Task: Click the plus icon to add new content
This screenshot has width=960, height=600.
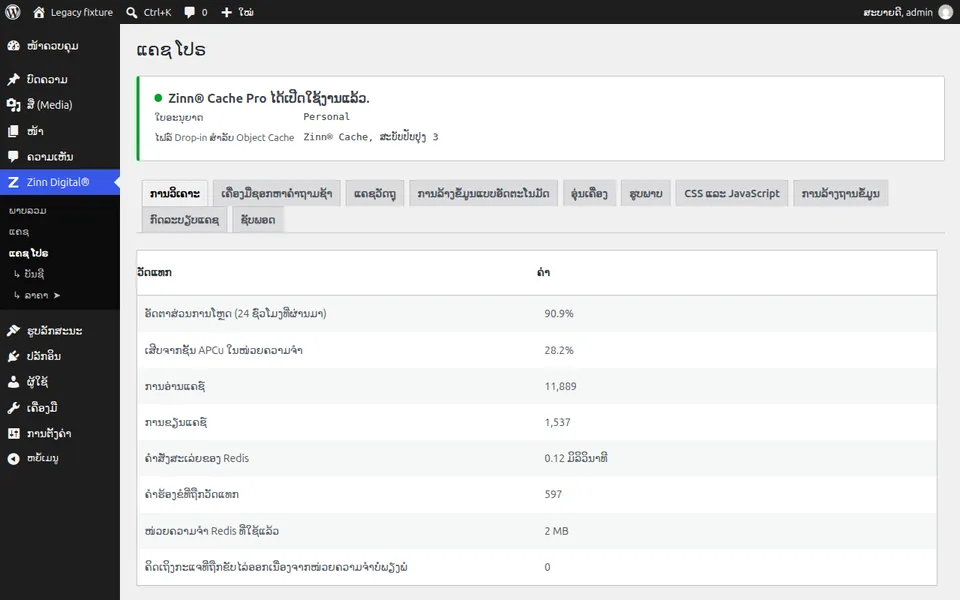Action: (x=227, y=12)
